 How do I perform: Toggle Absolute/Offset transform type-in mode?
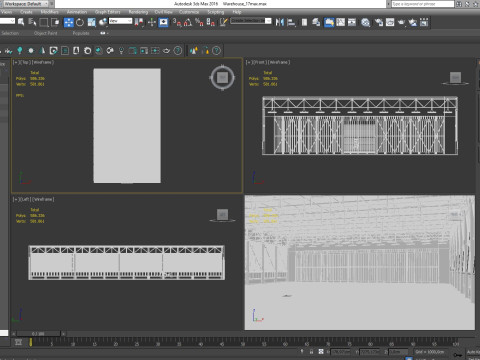[x=321, y=352]
